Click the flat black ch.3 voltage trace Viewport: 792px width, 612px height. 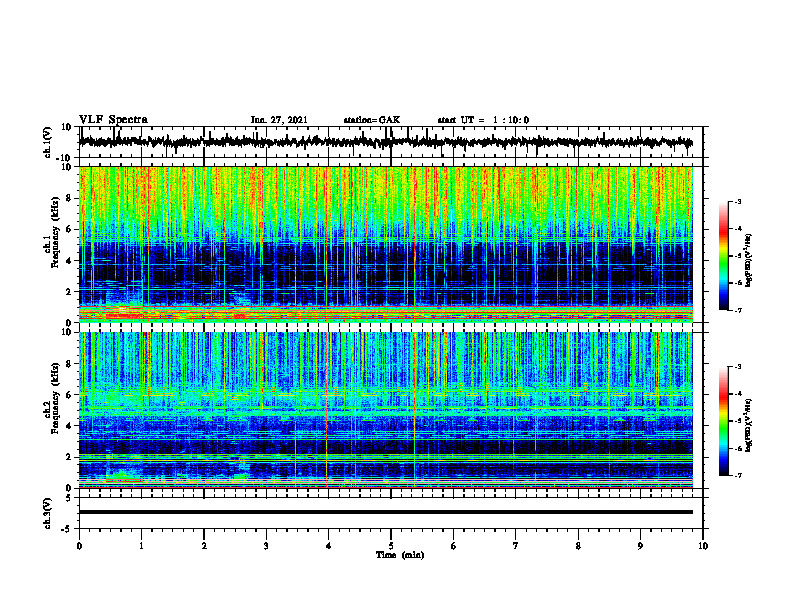385,512
